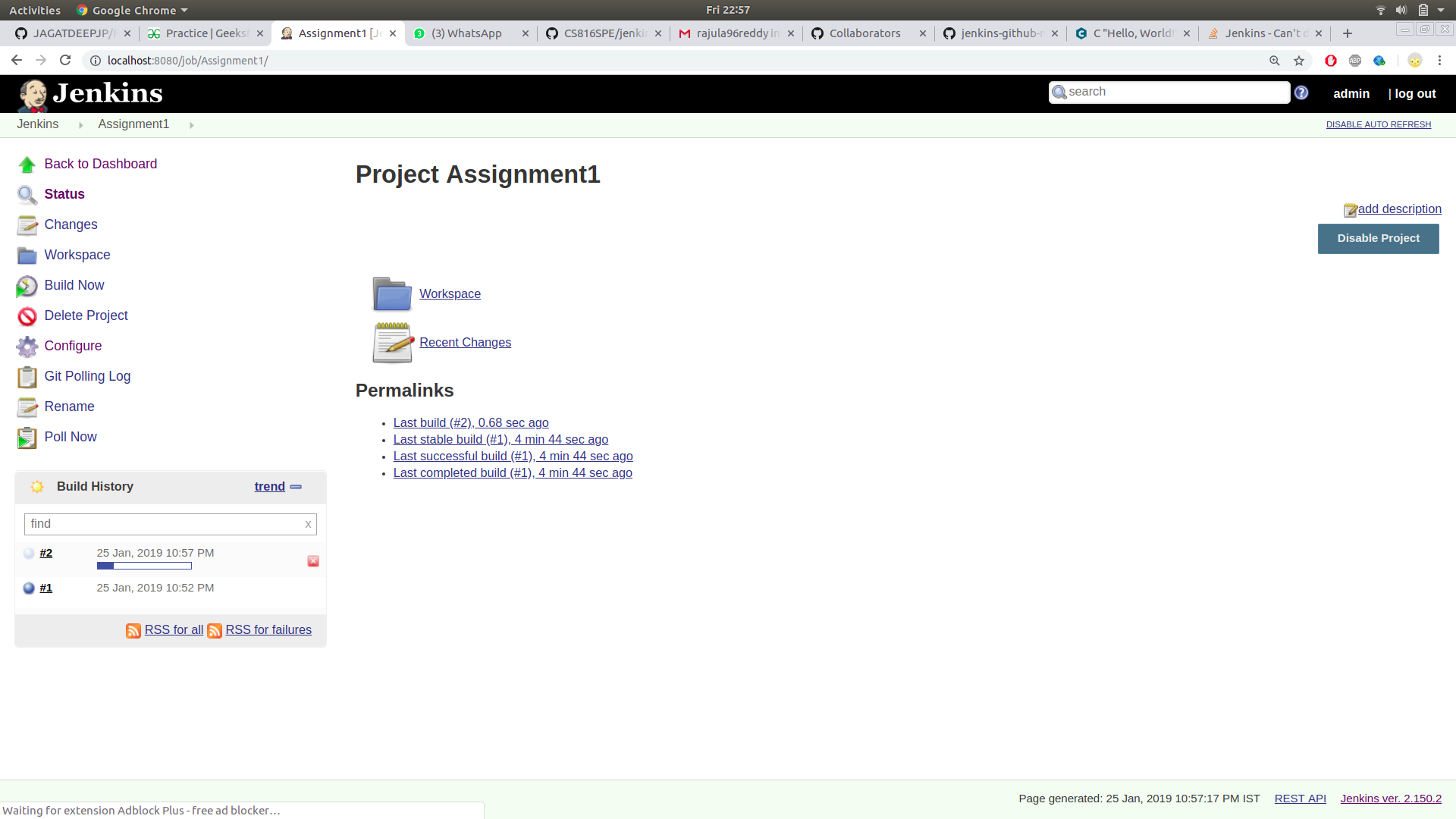Click the Disable Project button
1456x819 pixels.
1378,239
